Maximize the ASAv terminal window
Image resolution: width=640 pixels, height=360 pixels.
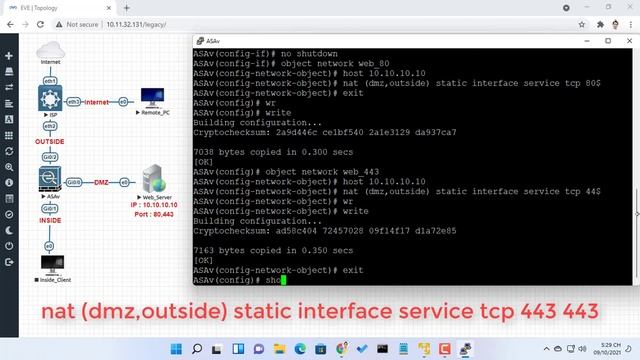[608, 41]
